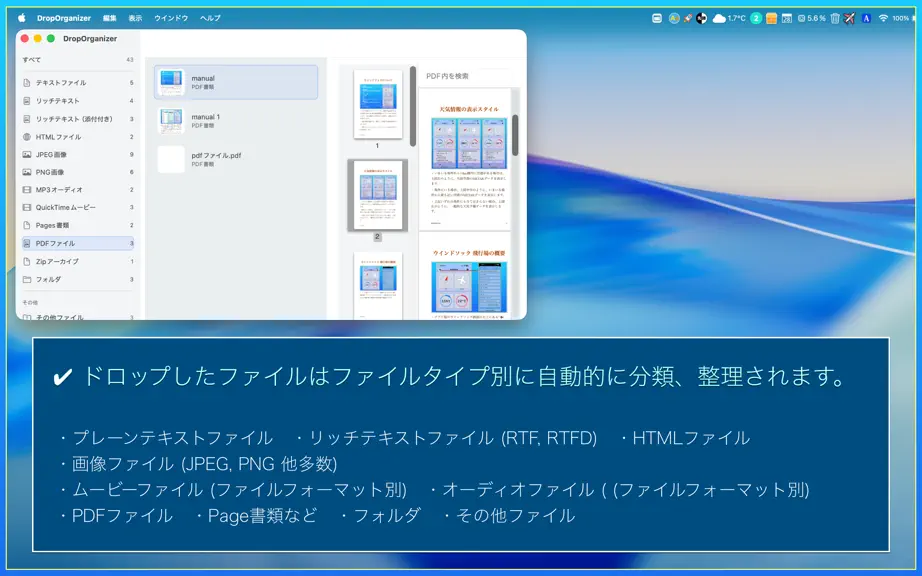922x576 pixels.
Task: Open the orange box menu bar icon
Action: coord(771,18)
